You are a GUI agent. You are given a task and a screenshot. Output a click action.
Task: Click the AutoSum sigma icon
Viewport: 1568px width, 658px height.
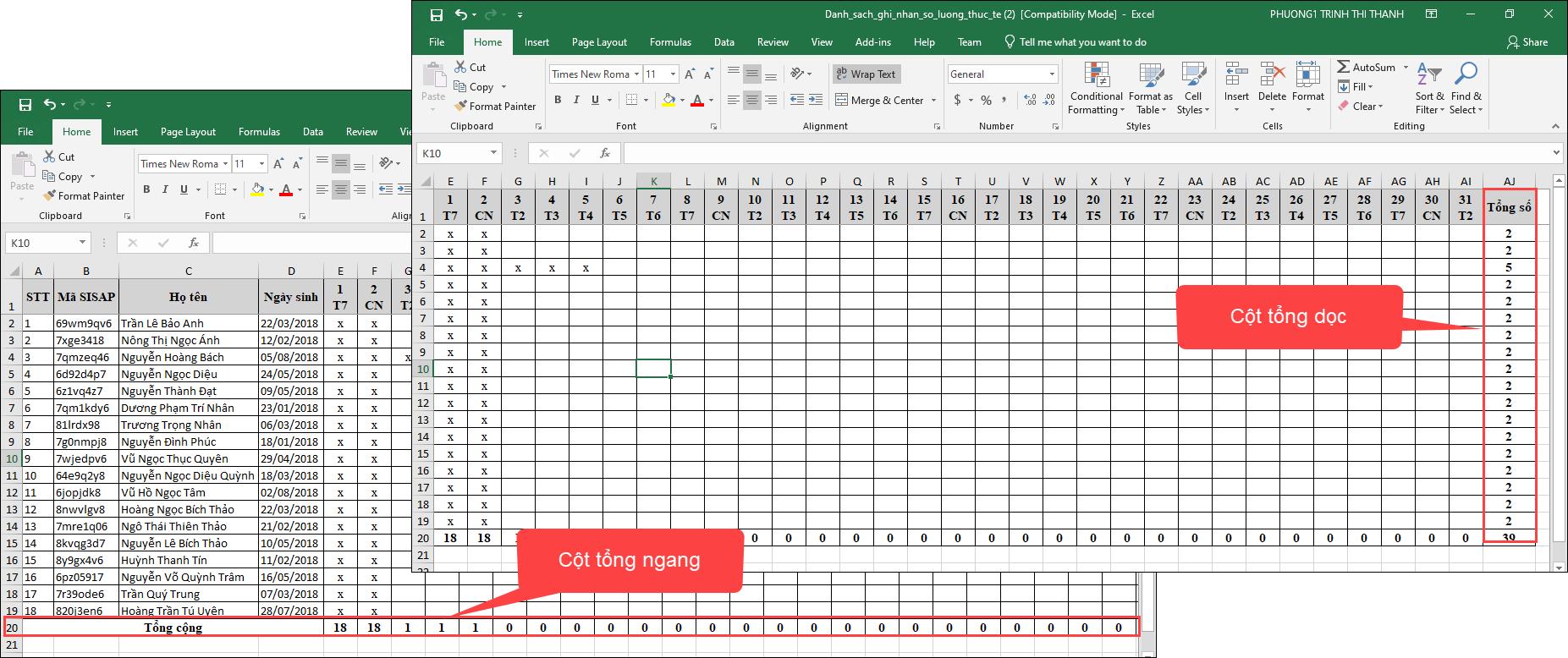1343,67
